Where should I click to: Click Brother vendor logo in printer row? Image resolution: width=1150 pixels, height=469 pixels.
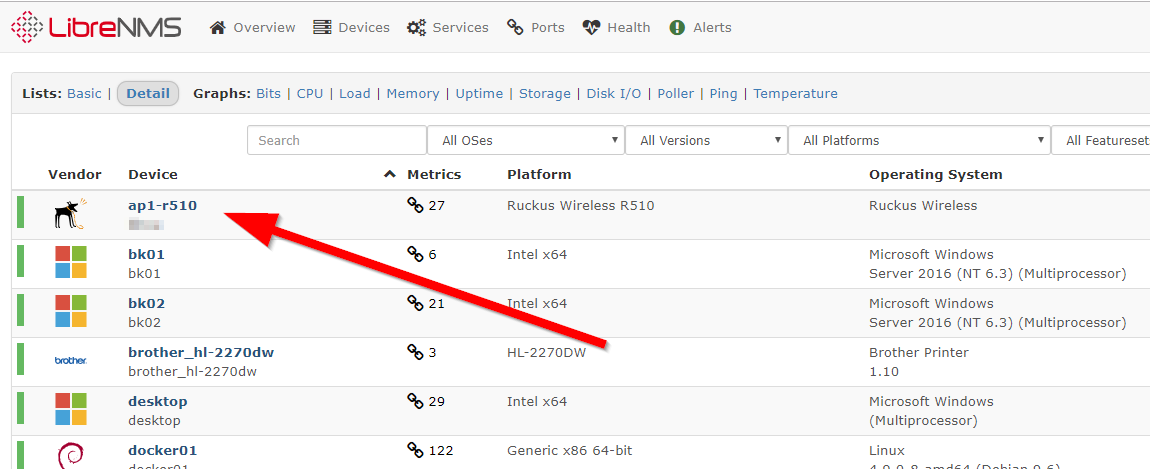(x=71, y=360)
